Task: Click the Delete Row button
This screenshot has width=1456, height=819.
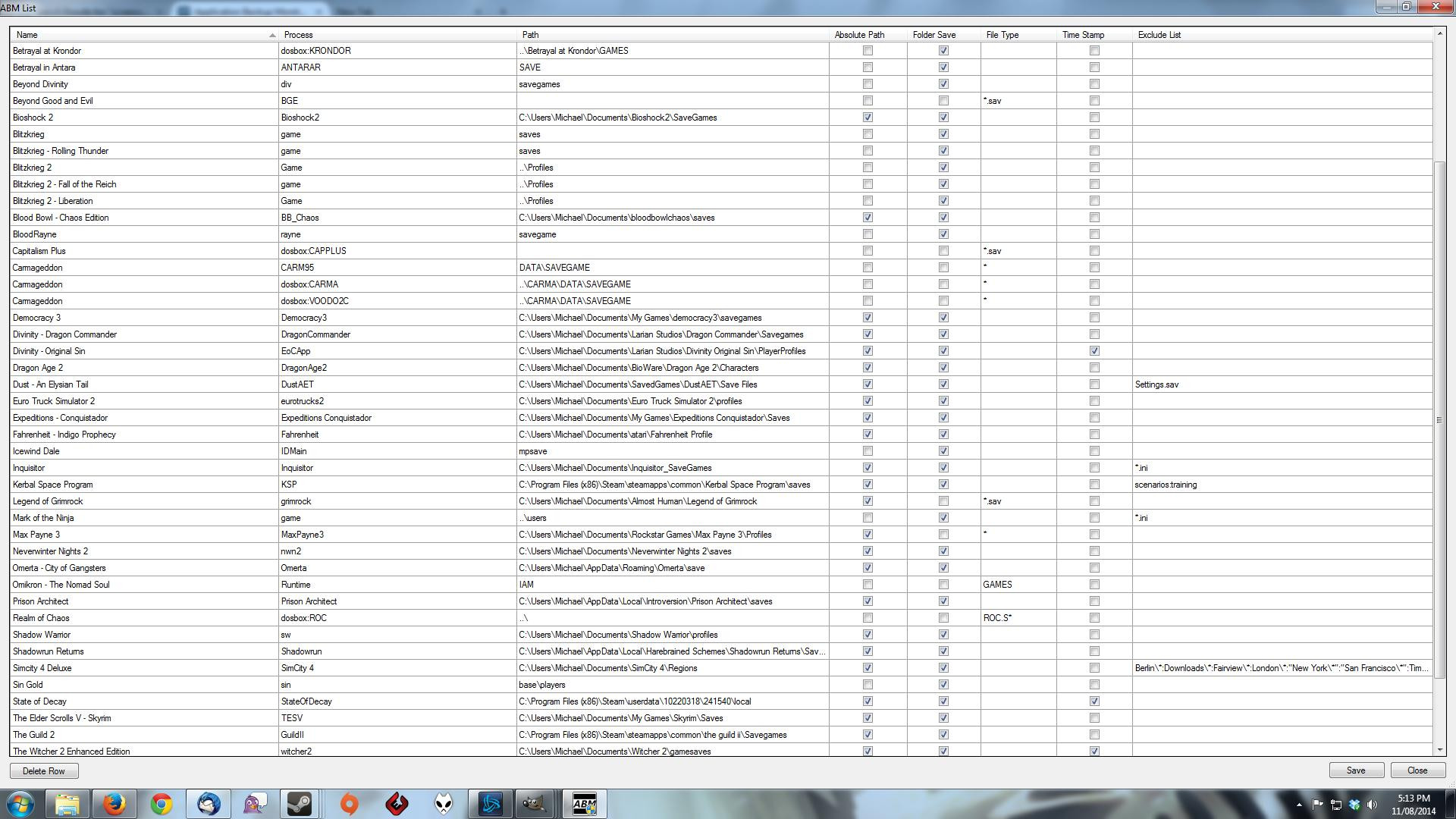Action: 44,771
